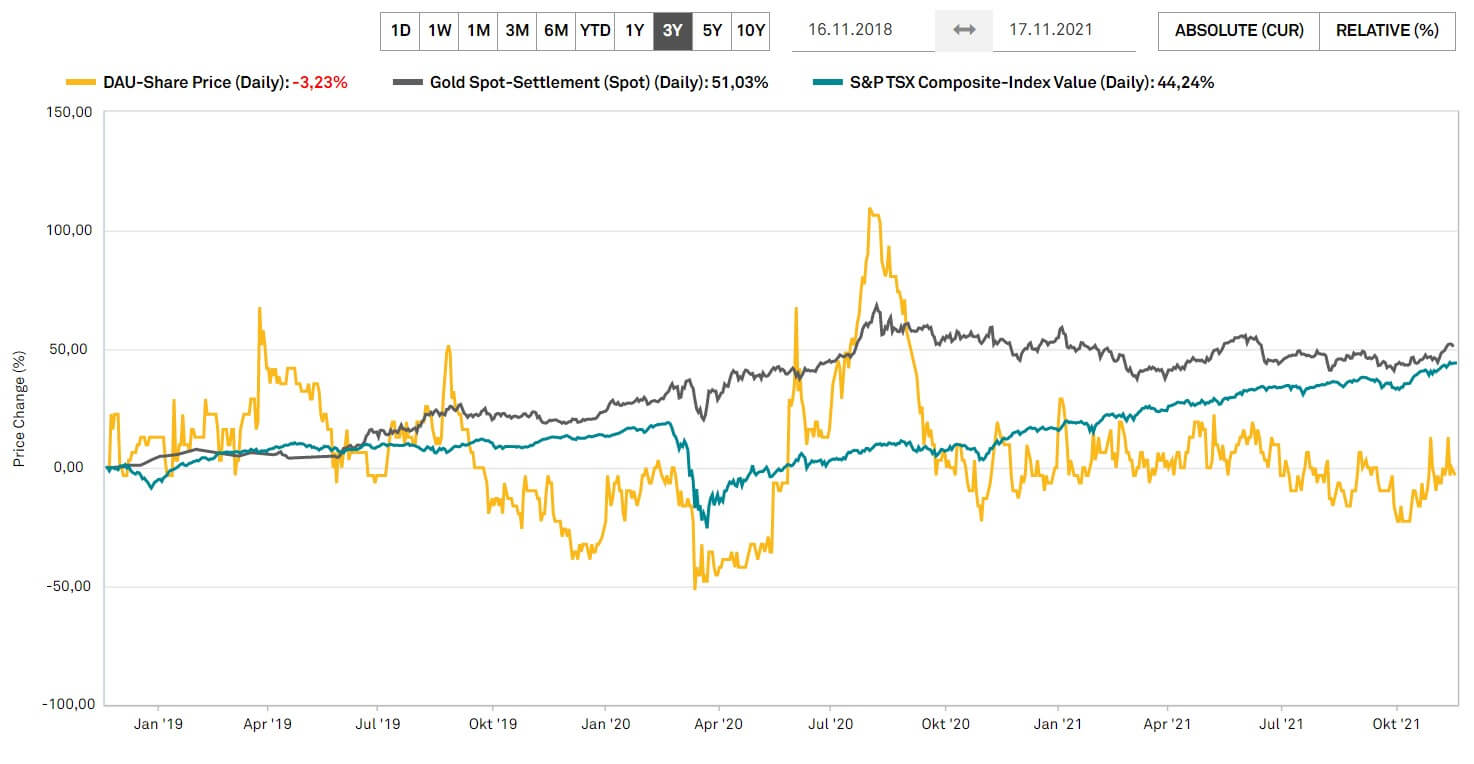Expand chart to 5Y range

click(712, 30)
